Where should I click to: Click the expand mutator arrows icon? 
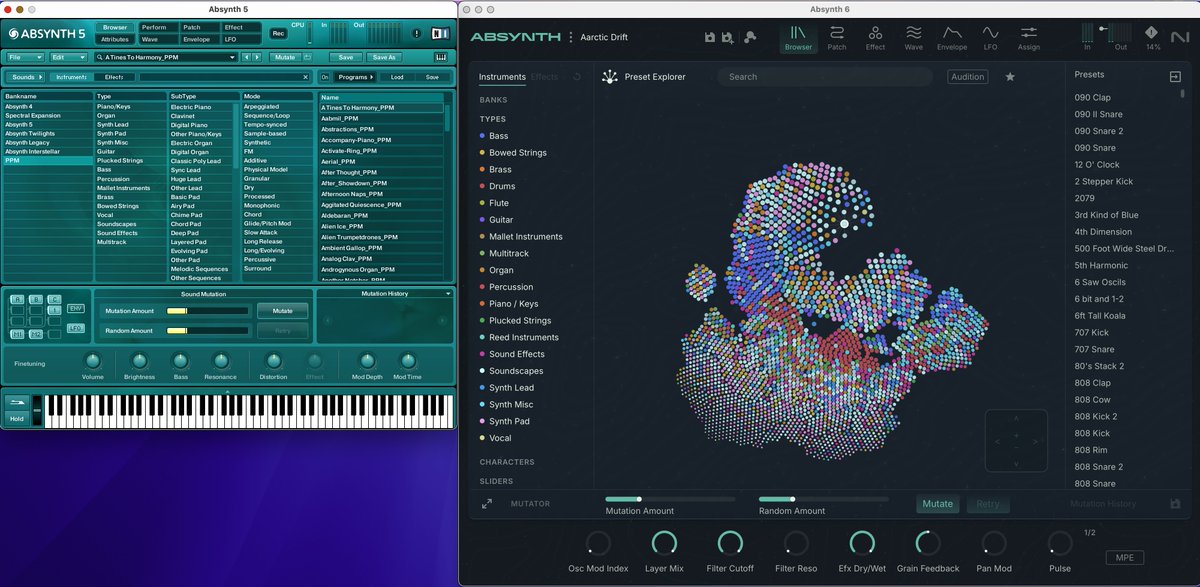[487, 504]
